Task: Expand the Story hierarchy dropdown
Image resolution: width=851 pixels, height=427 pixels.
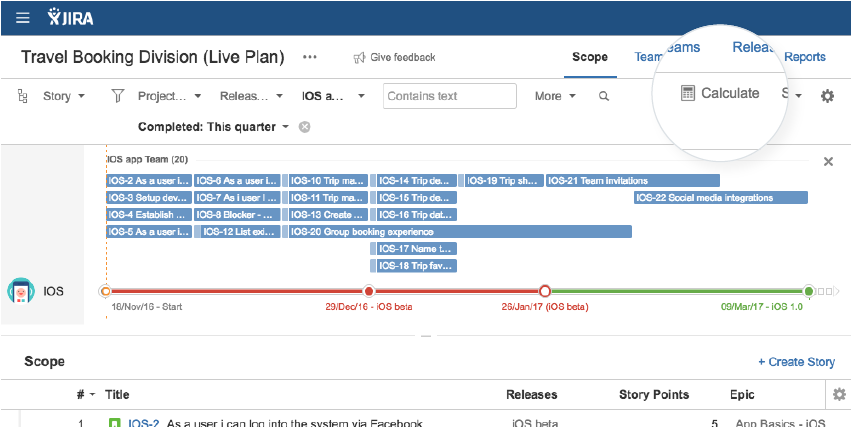Action: [x=64, y=96]
